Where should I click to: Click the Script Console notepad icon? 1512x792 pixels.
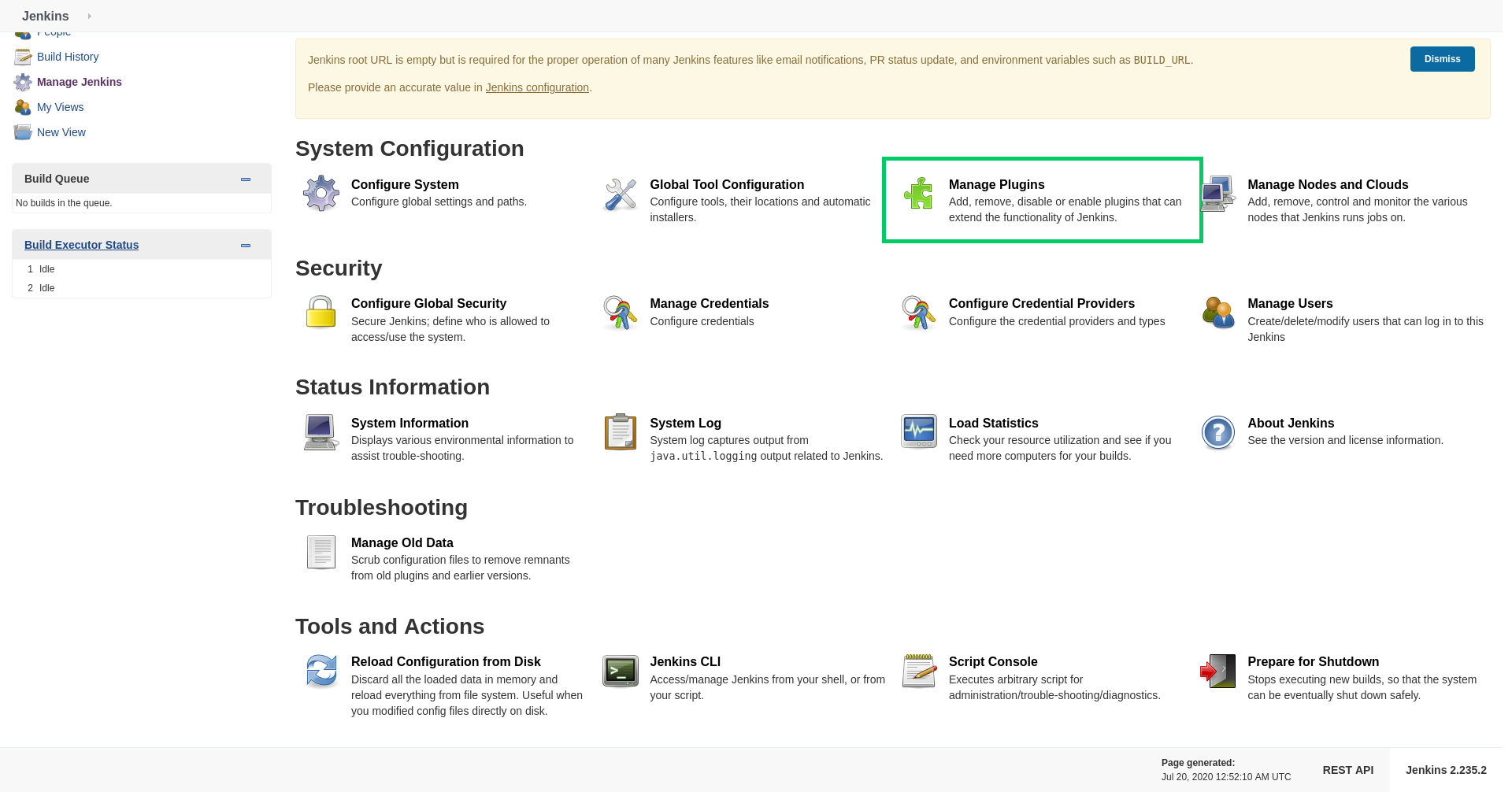(919, 671)
